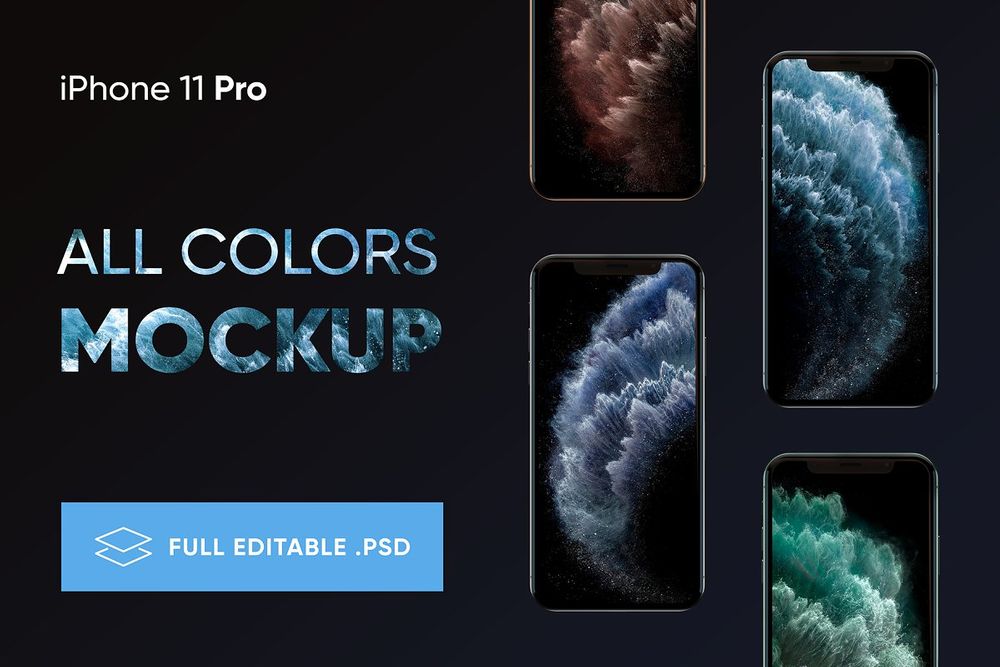Select the iPhone with purple grey wallpaper
The height and width of the screenshot is (667, 1000).
(617, 433)
